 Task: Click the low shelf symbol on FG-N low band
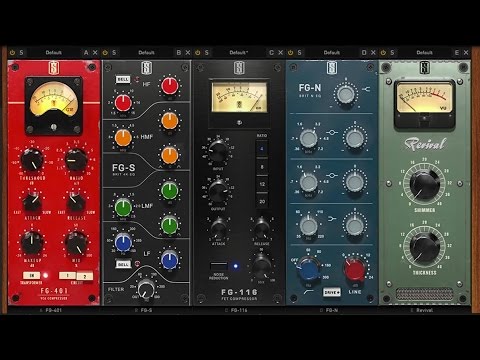pos(332,219)
